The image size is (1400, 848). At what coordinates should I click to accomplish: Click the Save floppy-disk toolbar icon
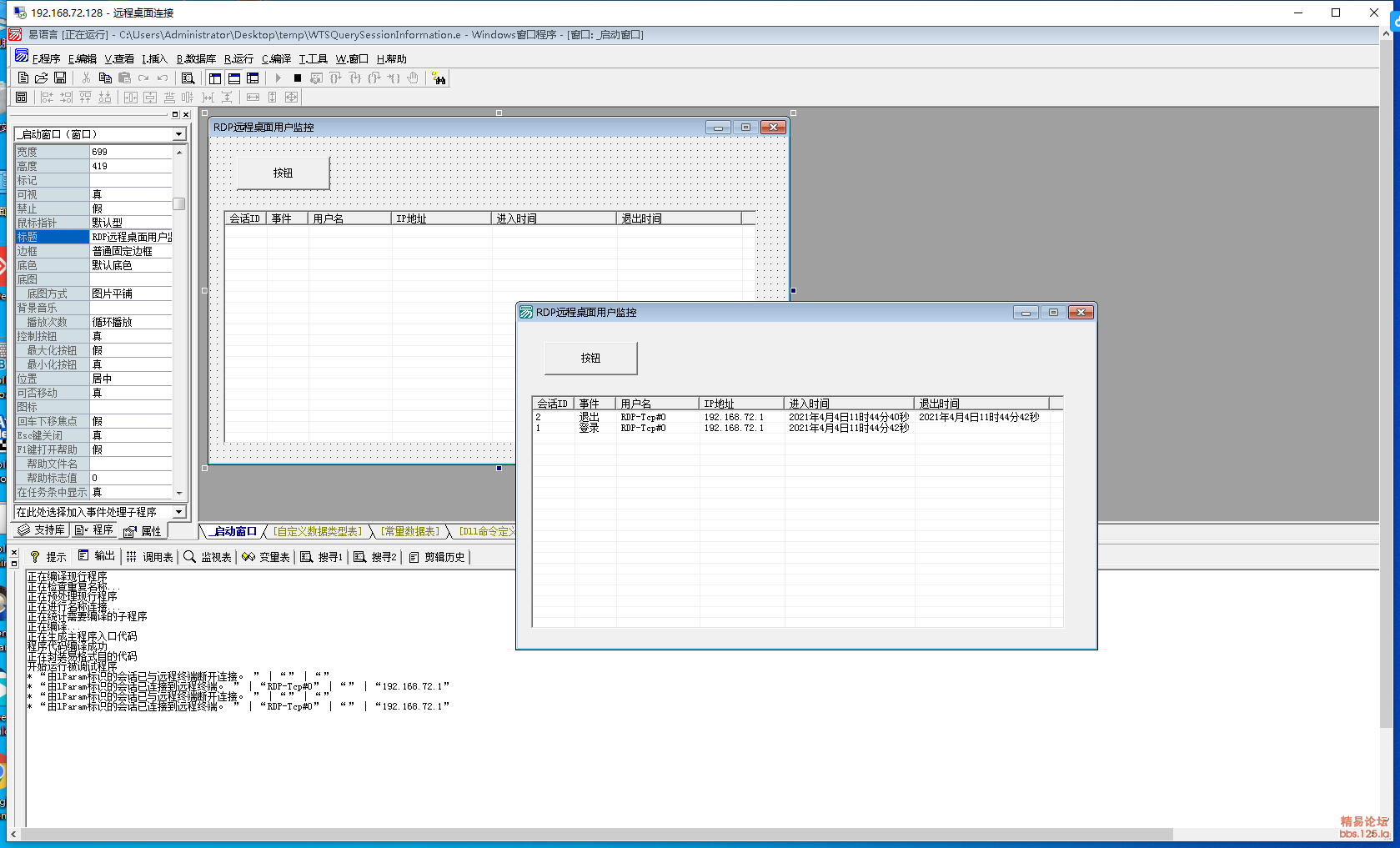point(60,78)
